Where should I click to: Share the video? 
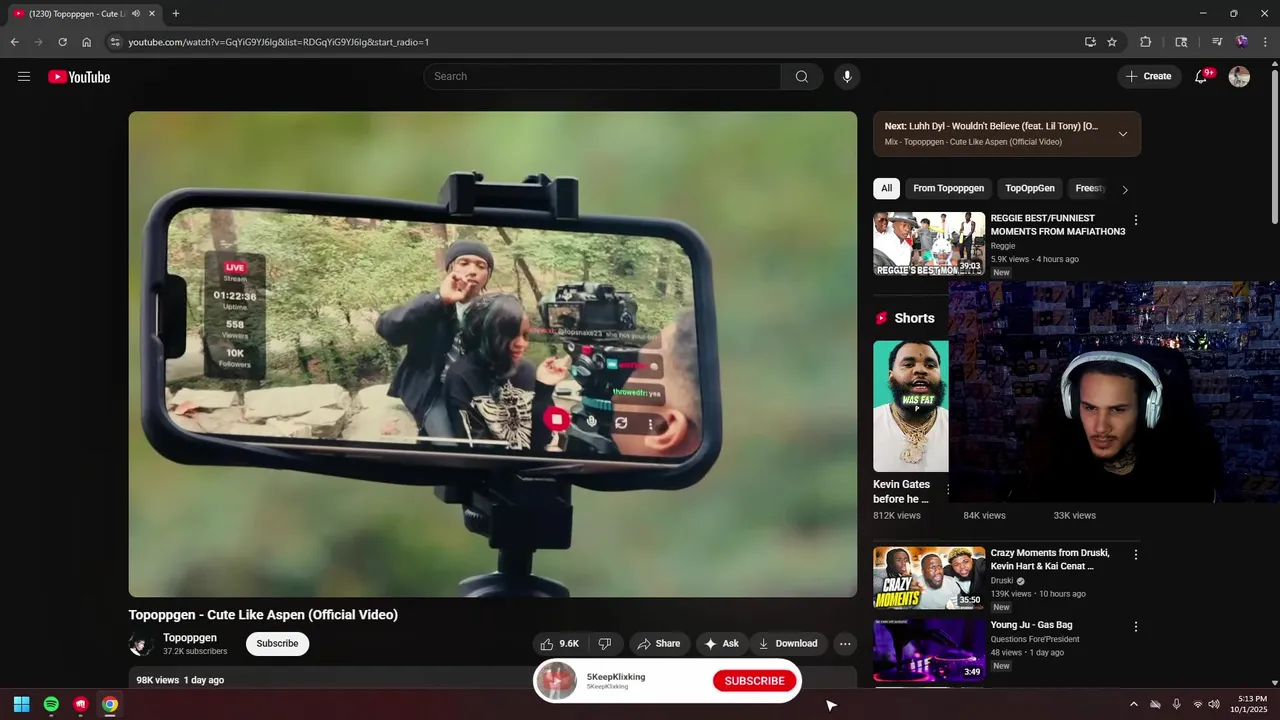658,644
